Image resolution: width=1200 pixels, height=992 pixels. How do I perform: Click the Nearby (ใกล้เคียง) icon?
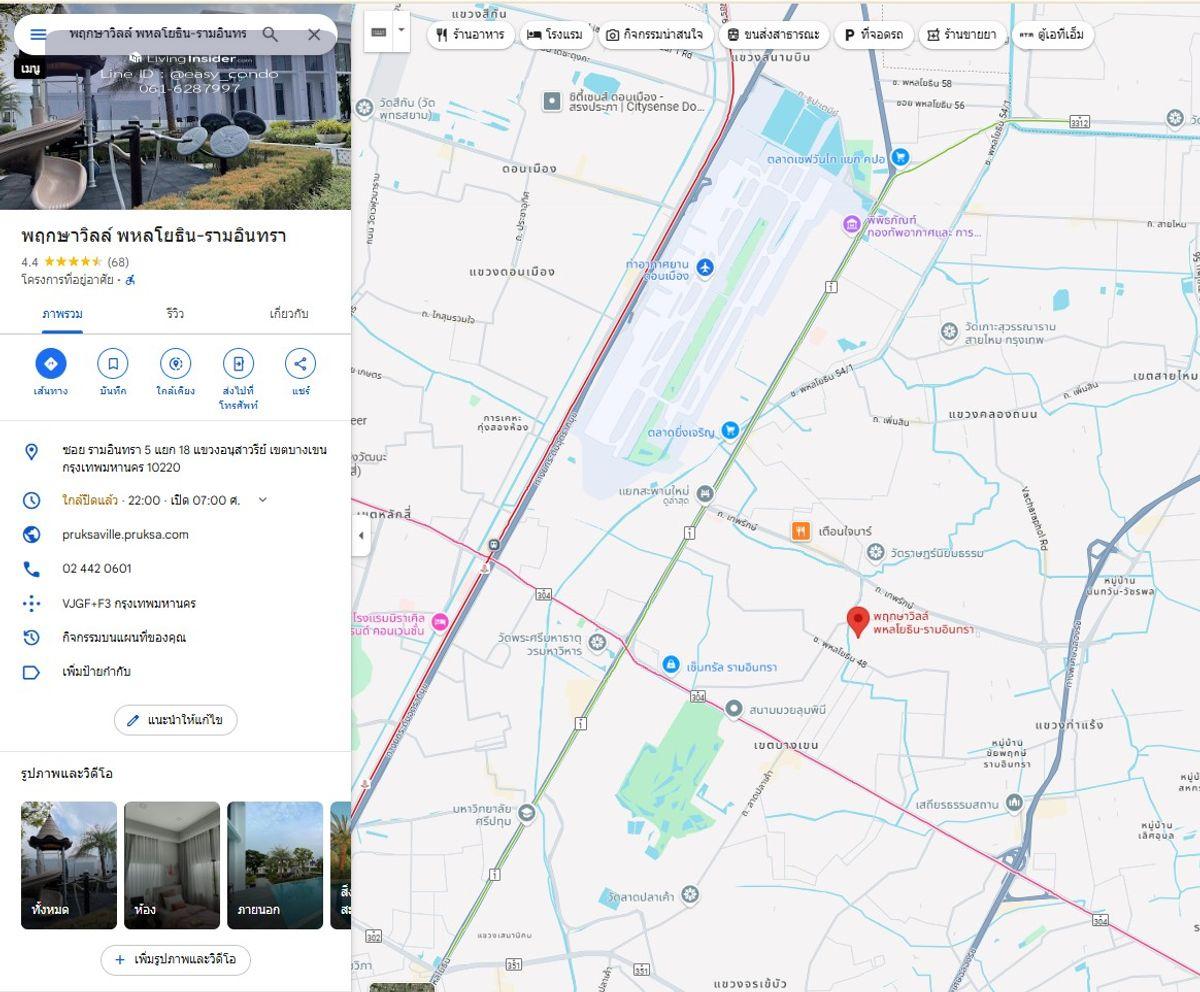175,364
